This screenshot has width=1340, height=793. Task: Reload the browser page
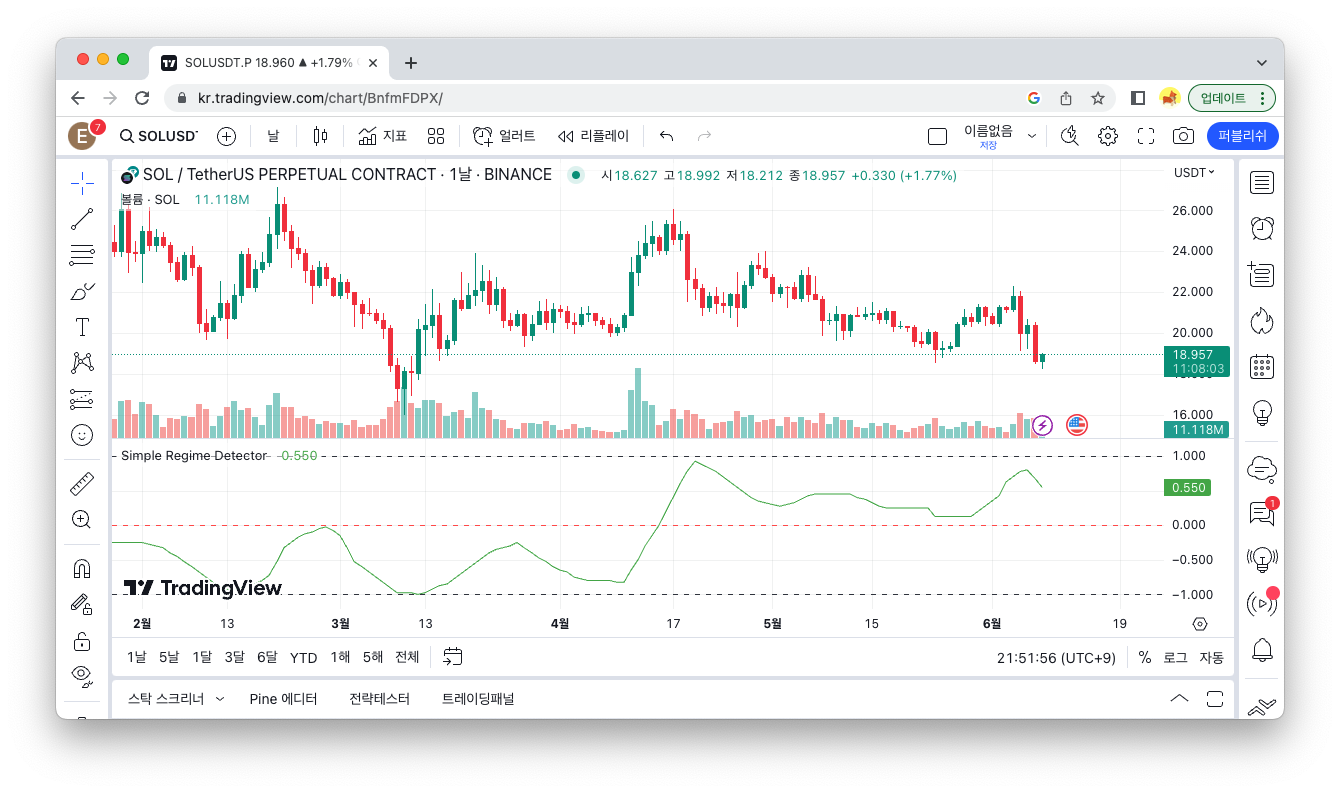[x=142, y=98]
